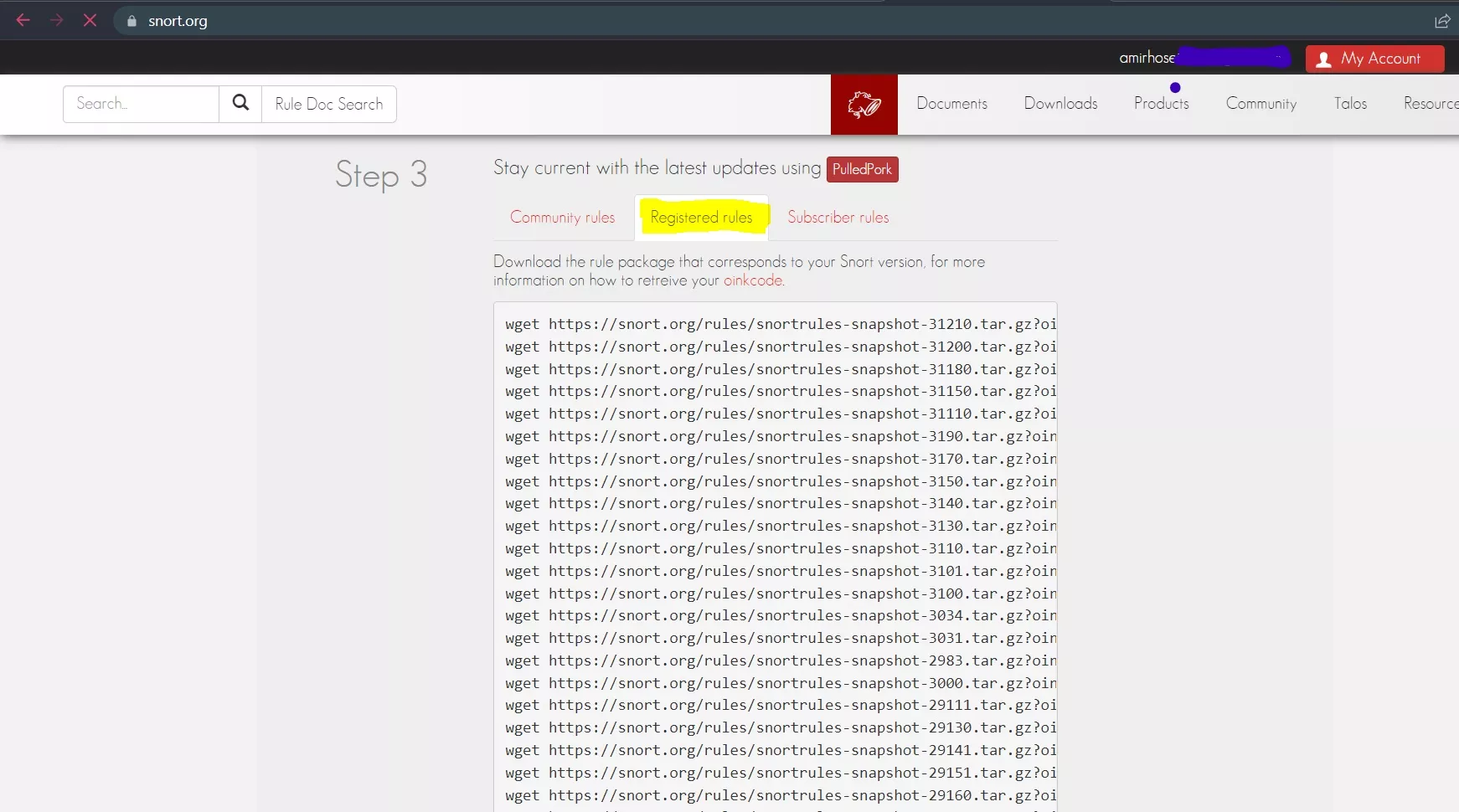Click wget line for snapshot-3190
Image resolution: width=1459 pixels, height=812 pixels.
point(781,436)
